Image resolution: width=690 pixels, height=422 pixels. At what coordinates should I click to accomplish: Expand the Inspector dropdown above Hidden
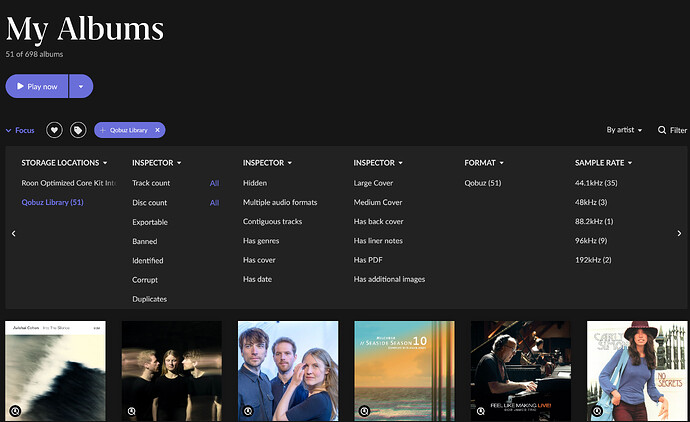(x=268, y=163)
